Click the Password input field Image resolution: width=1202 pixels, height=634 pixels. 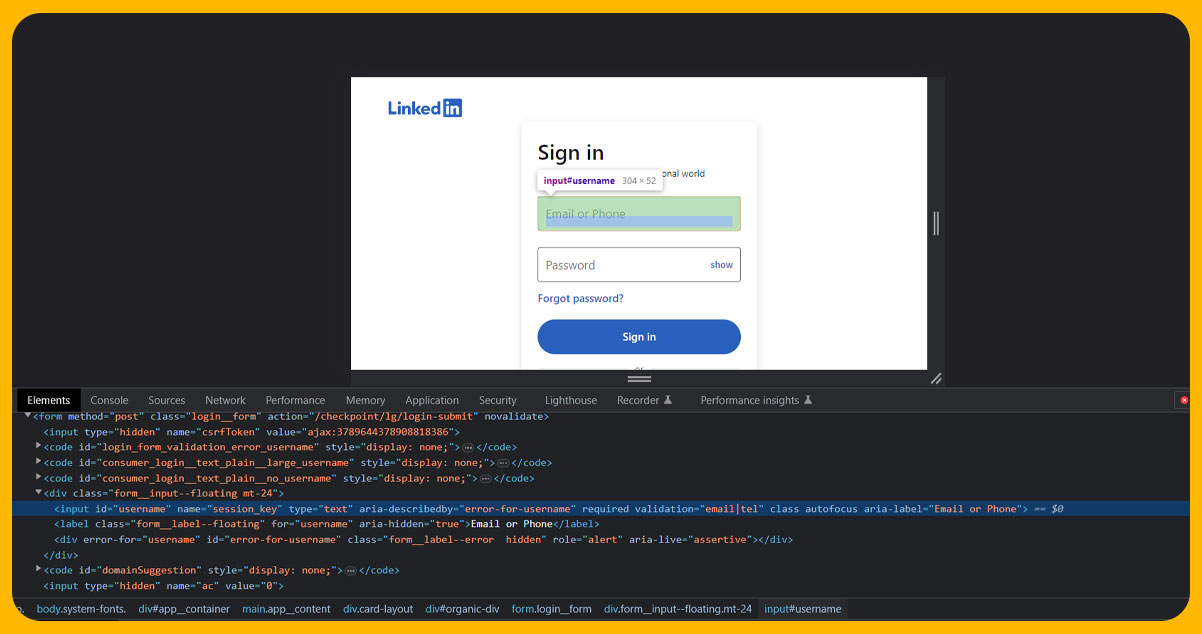click(x=620, y=265)
